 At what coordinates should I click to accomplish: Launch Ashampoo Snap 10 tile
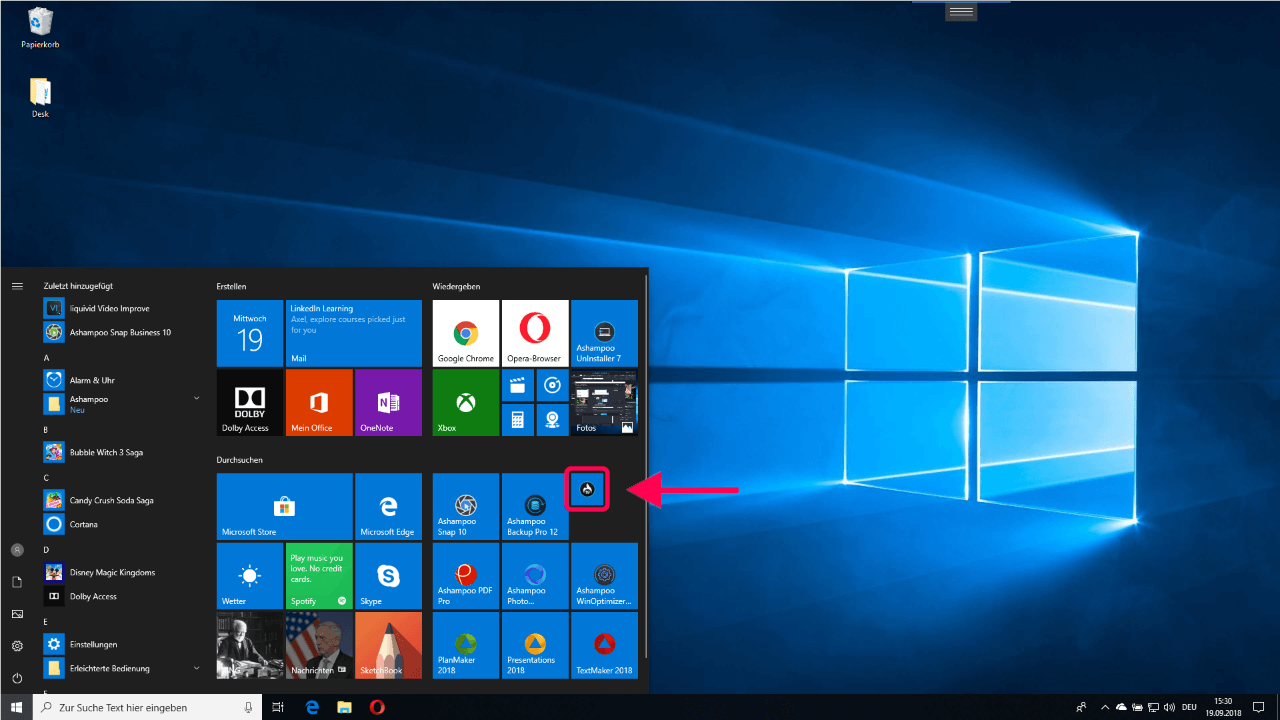pos(465,506)
